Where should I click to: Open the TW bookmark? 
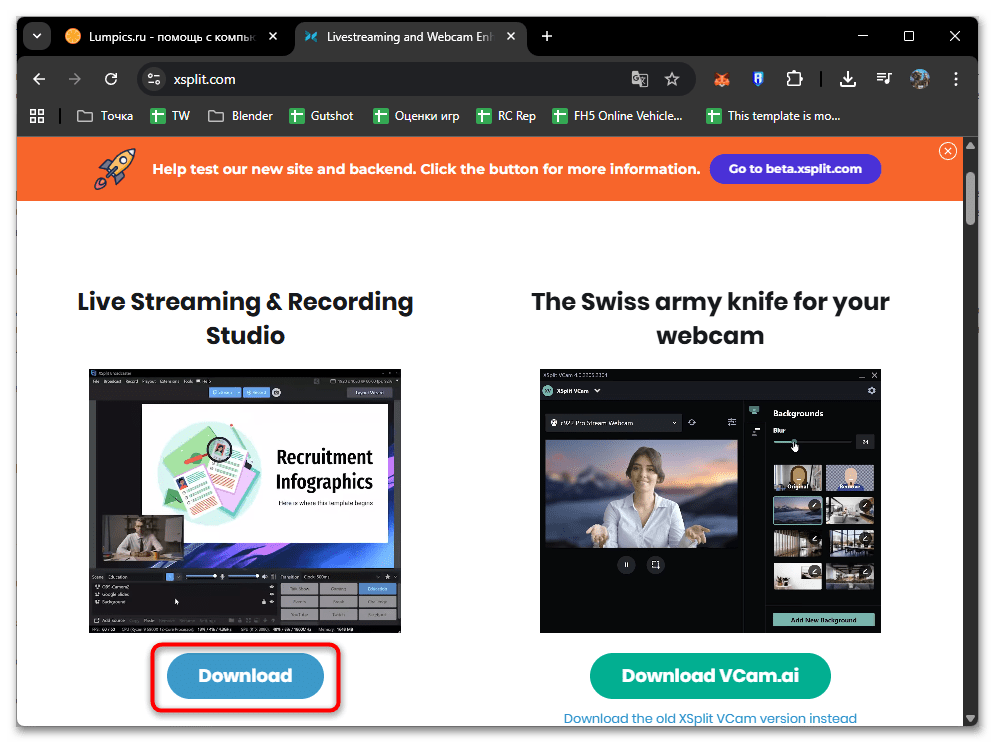(x=170, y=115)
